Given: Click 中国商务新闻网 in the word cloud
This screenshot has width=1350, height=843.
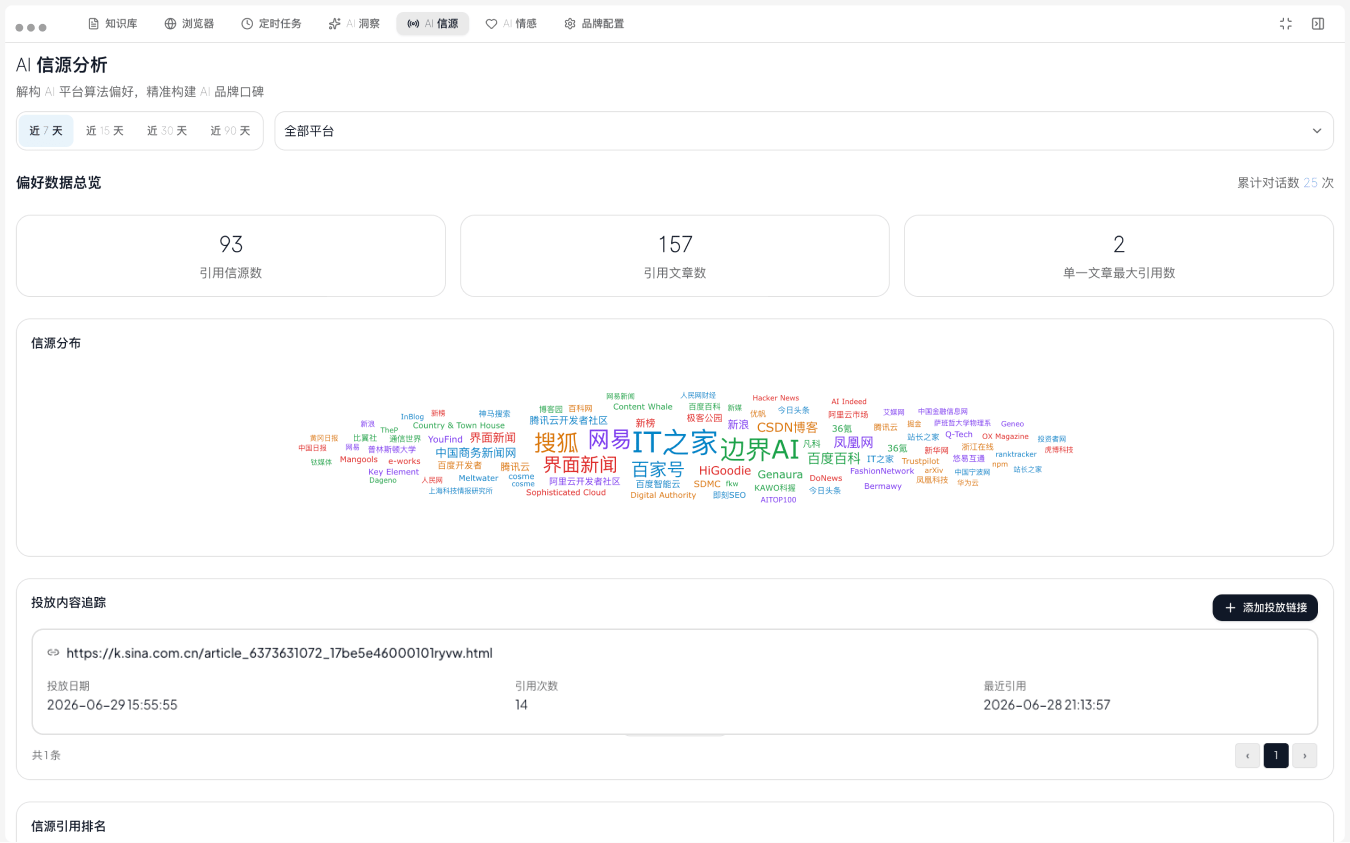Looking at the screenshot, I should click(476, 453).
